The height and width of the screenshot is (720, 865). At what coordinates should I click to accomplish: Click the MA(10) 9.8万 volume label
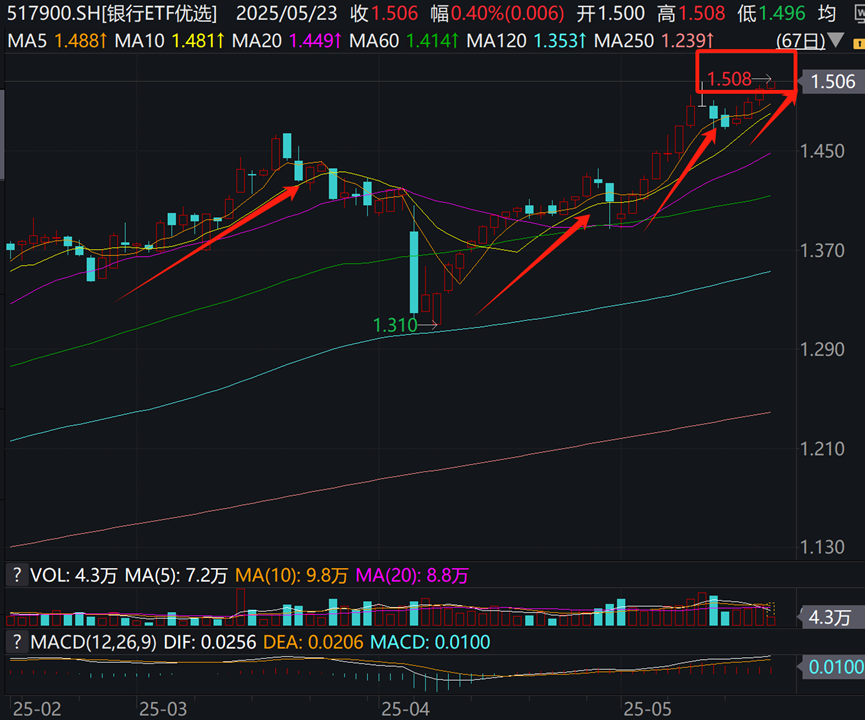(x=291, y=575)
